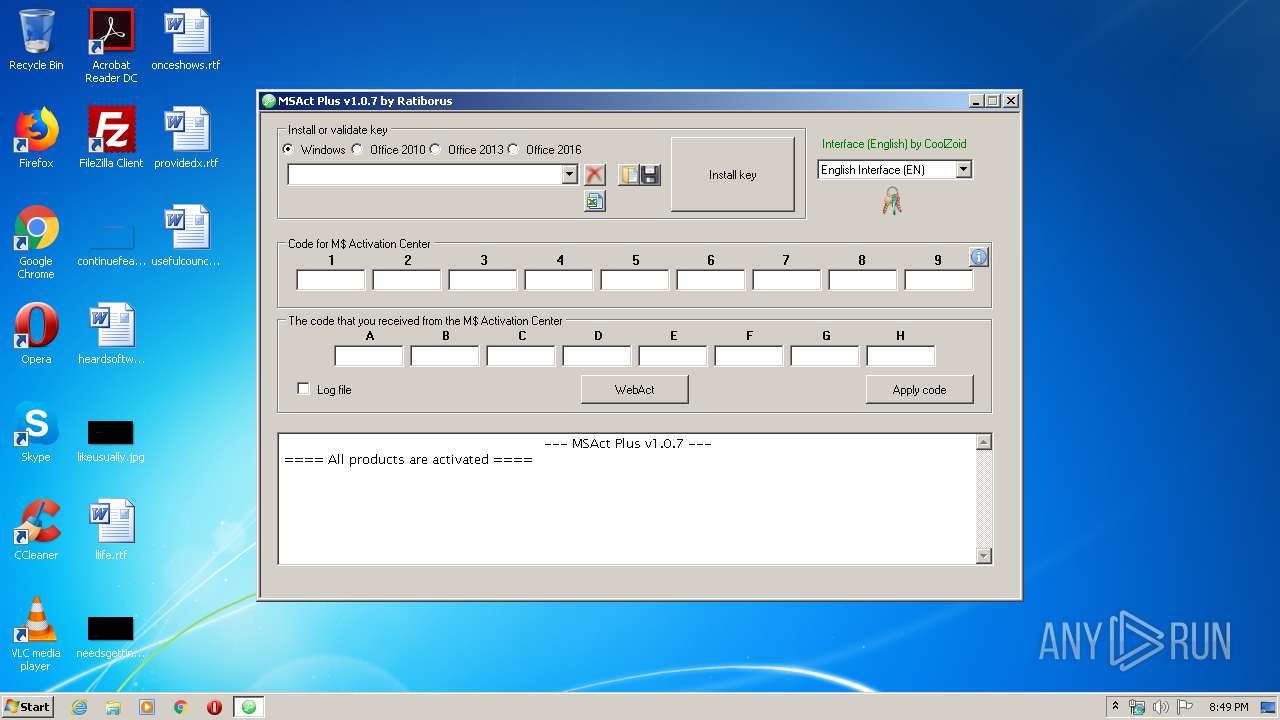Launch Firefox desktop shortcut
This screenshot has height=720, width=1280.
36,138
